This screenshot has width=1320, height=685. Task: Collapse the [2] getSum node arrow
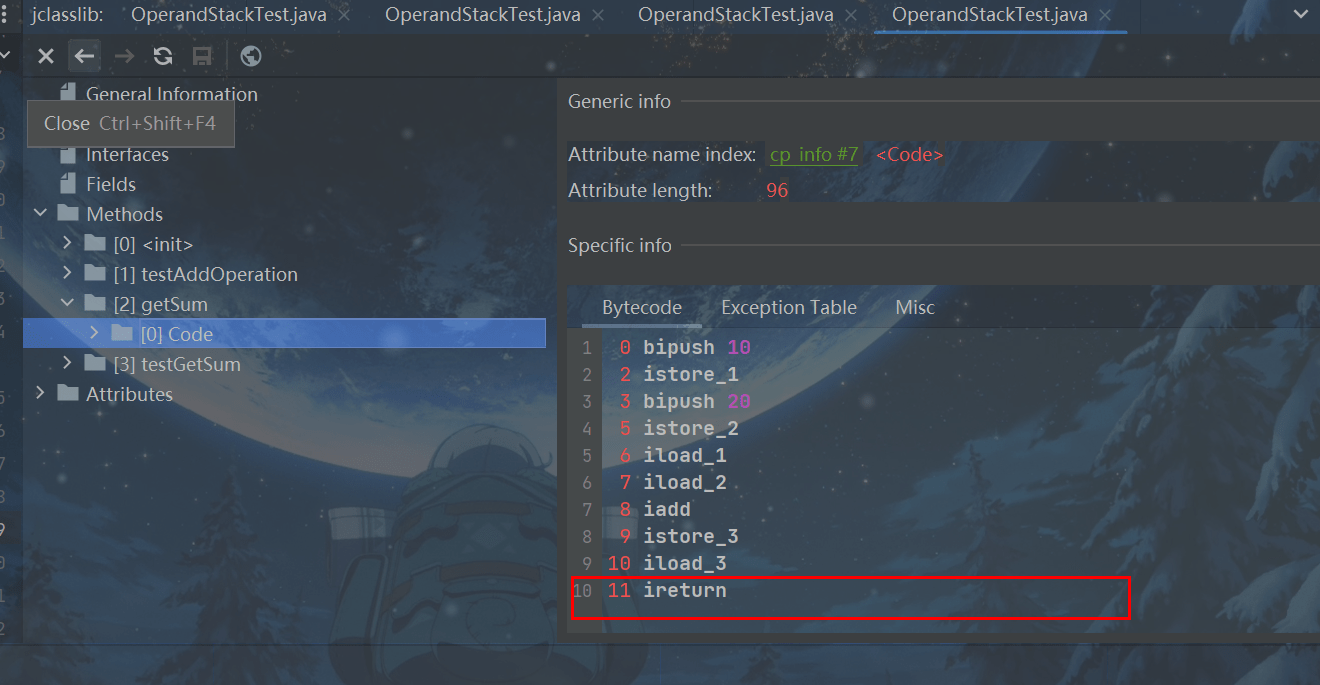pyautogui.click(x=67, y=304)
